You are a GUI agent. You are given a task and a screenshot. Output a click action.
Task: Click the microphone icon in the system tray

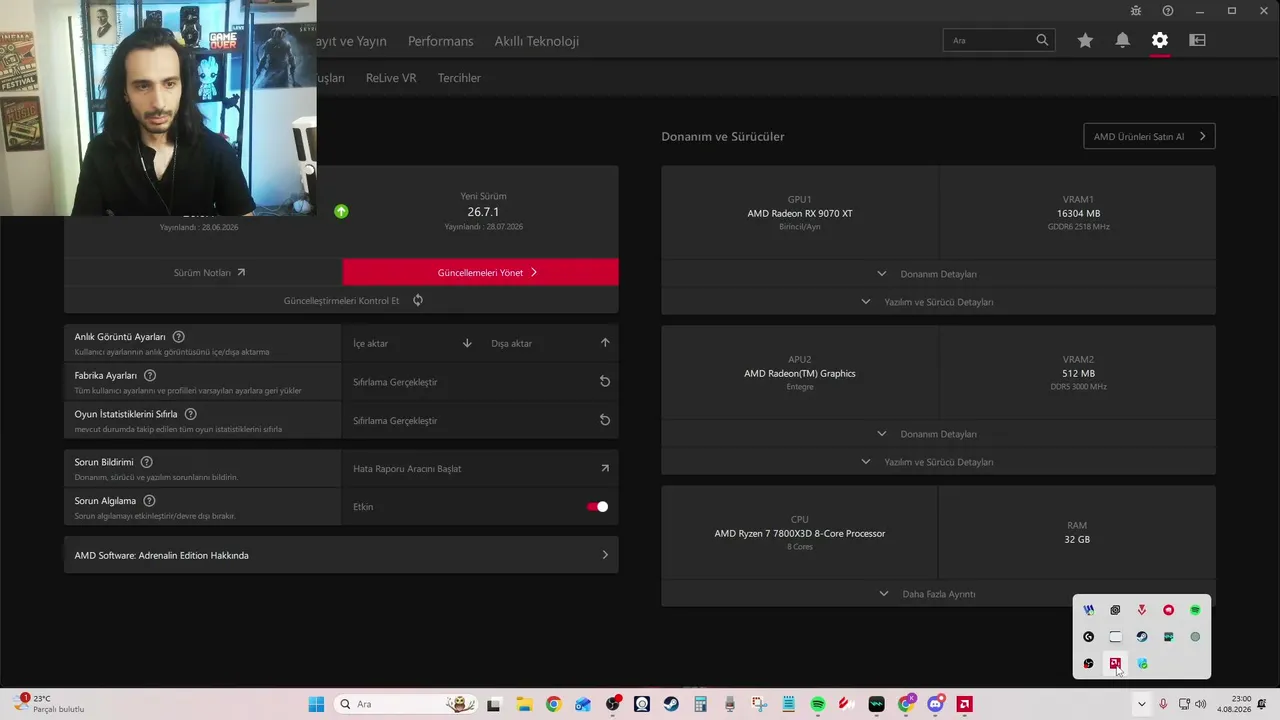(x=1163, y=704)
